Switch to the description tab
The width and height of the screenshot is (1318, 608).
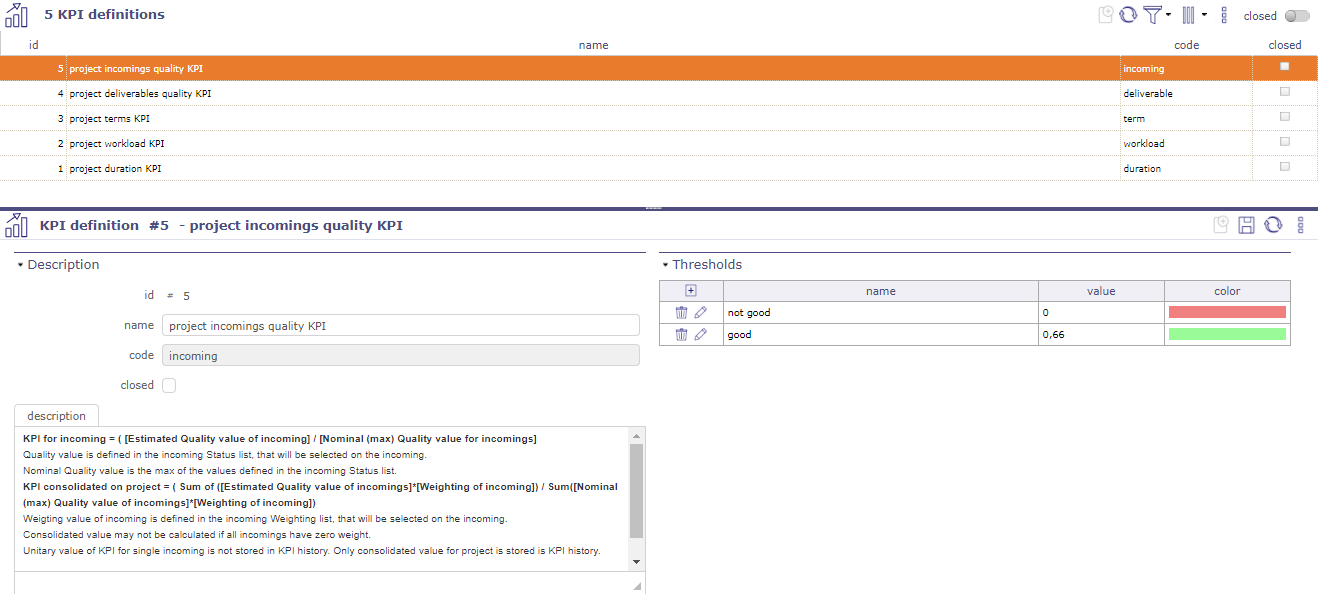[x=55, y=415]
